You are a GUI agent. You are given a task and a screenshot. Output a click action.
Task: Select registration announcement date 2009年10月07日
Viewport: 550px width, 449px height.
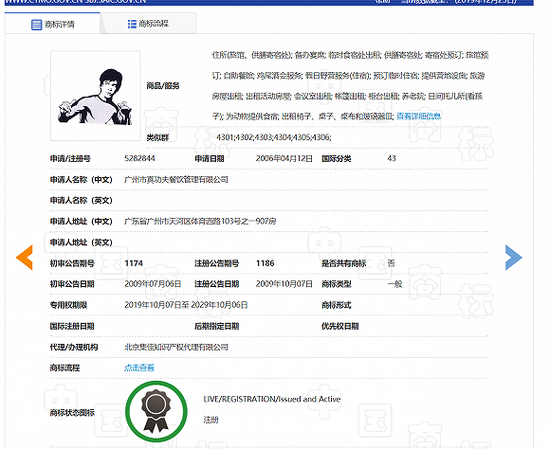pyautogui.click(x=284, y=284)
